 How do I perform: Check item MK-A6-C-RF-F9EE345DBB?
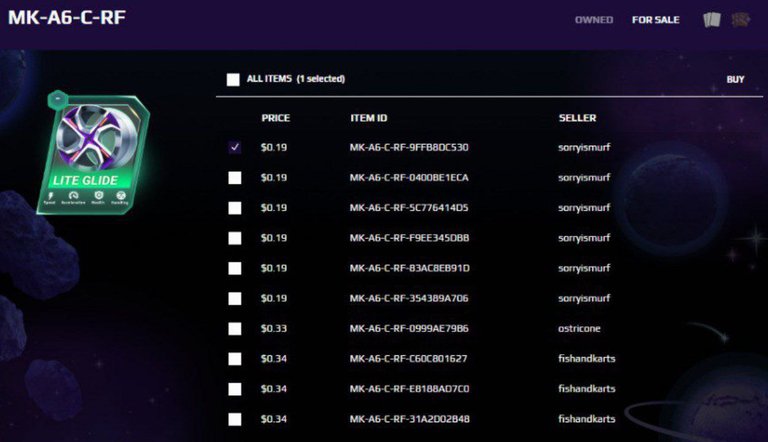(235, 238)
